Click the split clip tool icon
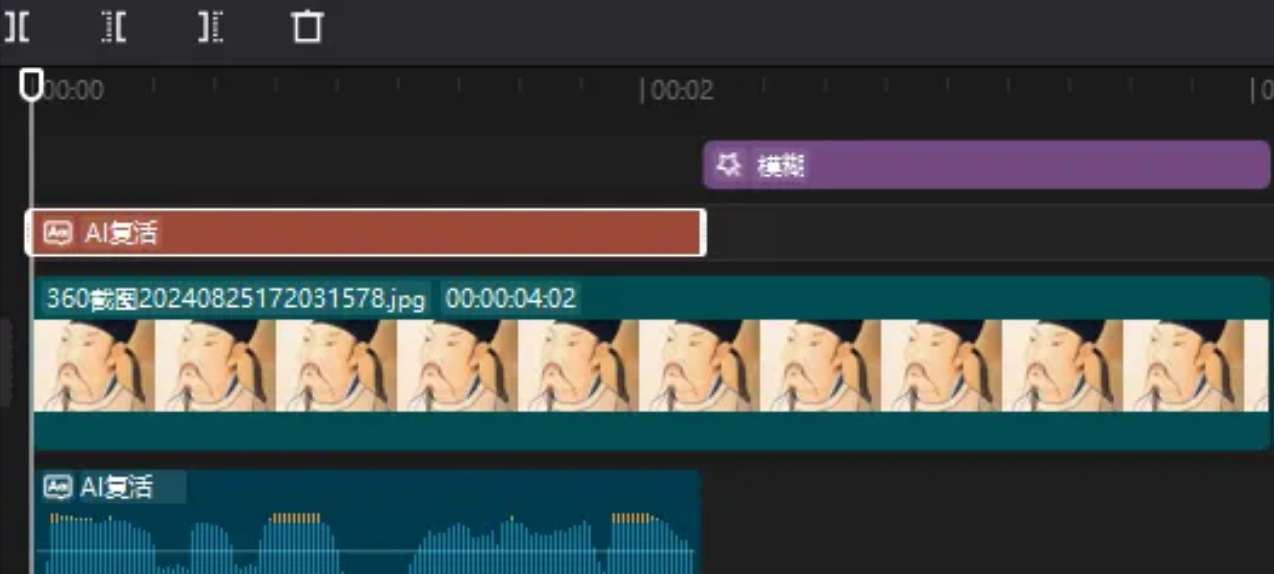The width and height of the screenshot is (1274, 574). tap(17, 27)
